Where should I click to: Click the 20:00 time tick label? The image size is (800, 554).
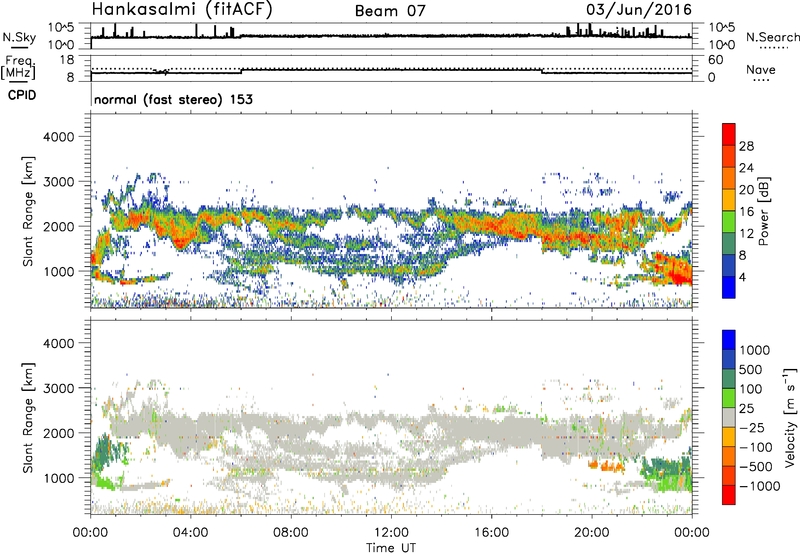point(591,533)
